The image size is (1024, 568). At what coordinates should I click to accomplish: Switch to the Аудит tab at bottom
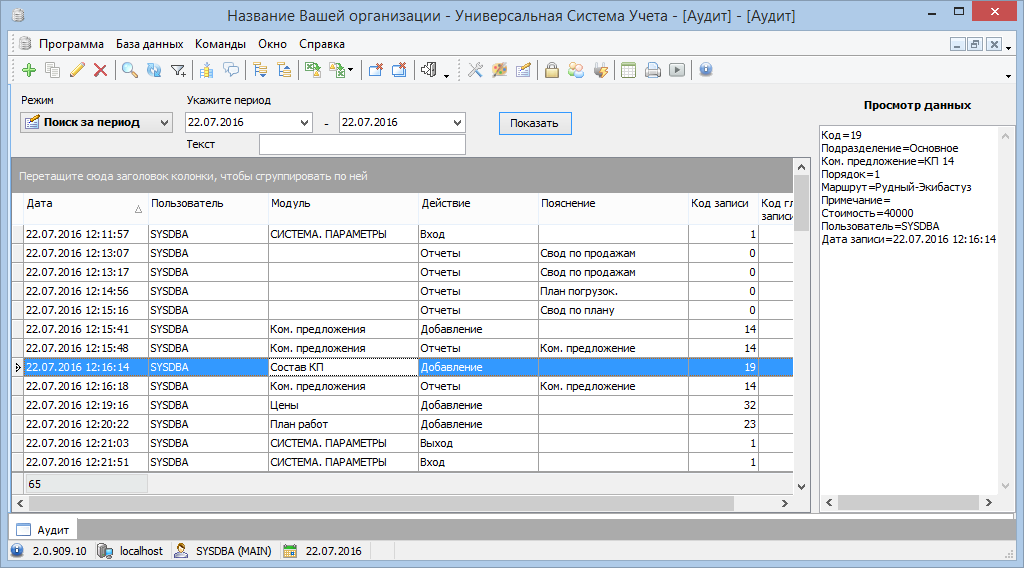click(x=44, y=529)
